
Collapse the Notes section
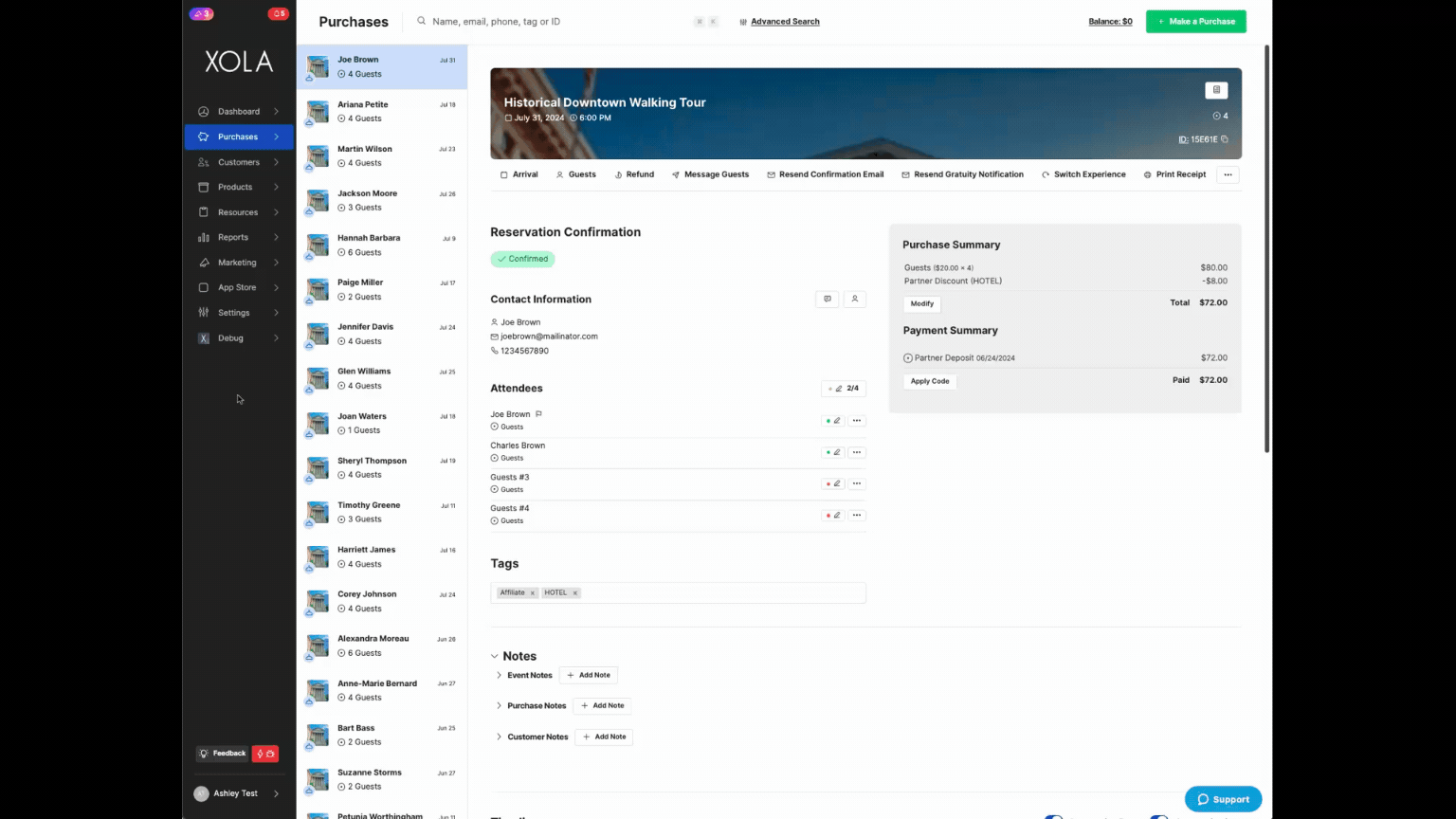pos(495,656)
